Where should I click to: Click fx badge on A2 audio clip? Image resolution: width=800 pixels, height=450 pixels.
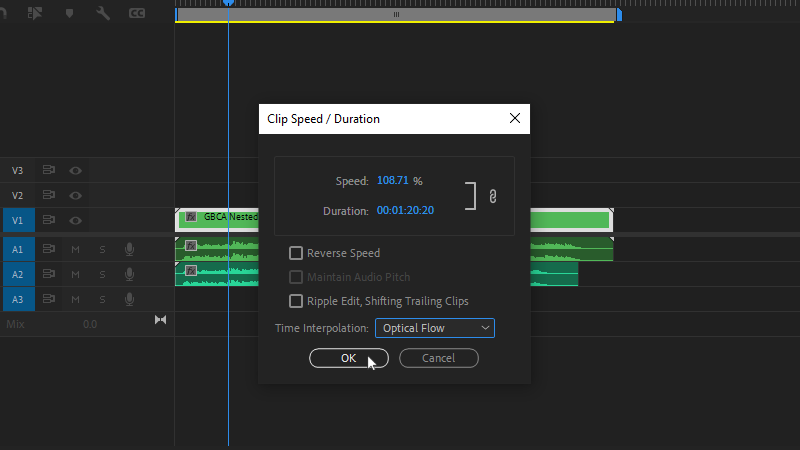point(191,270)
